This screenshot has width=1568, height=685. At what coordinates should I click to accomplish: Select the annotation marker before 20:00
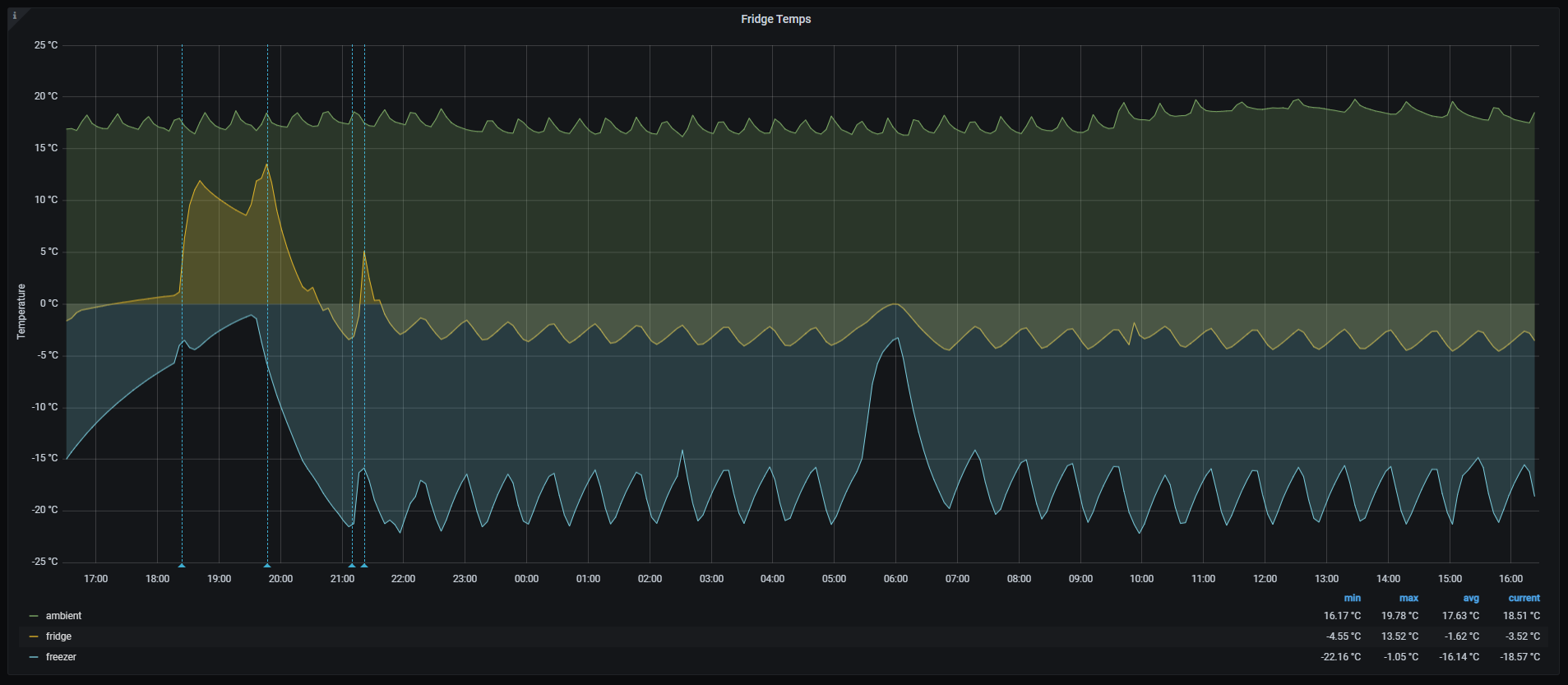tap(267, 565)
